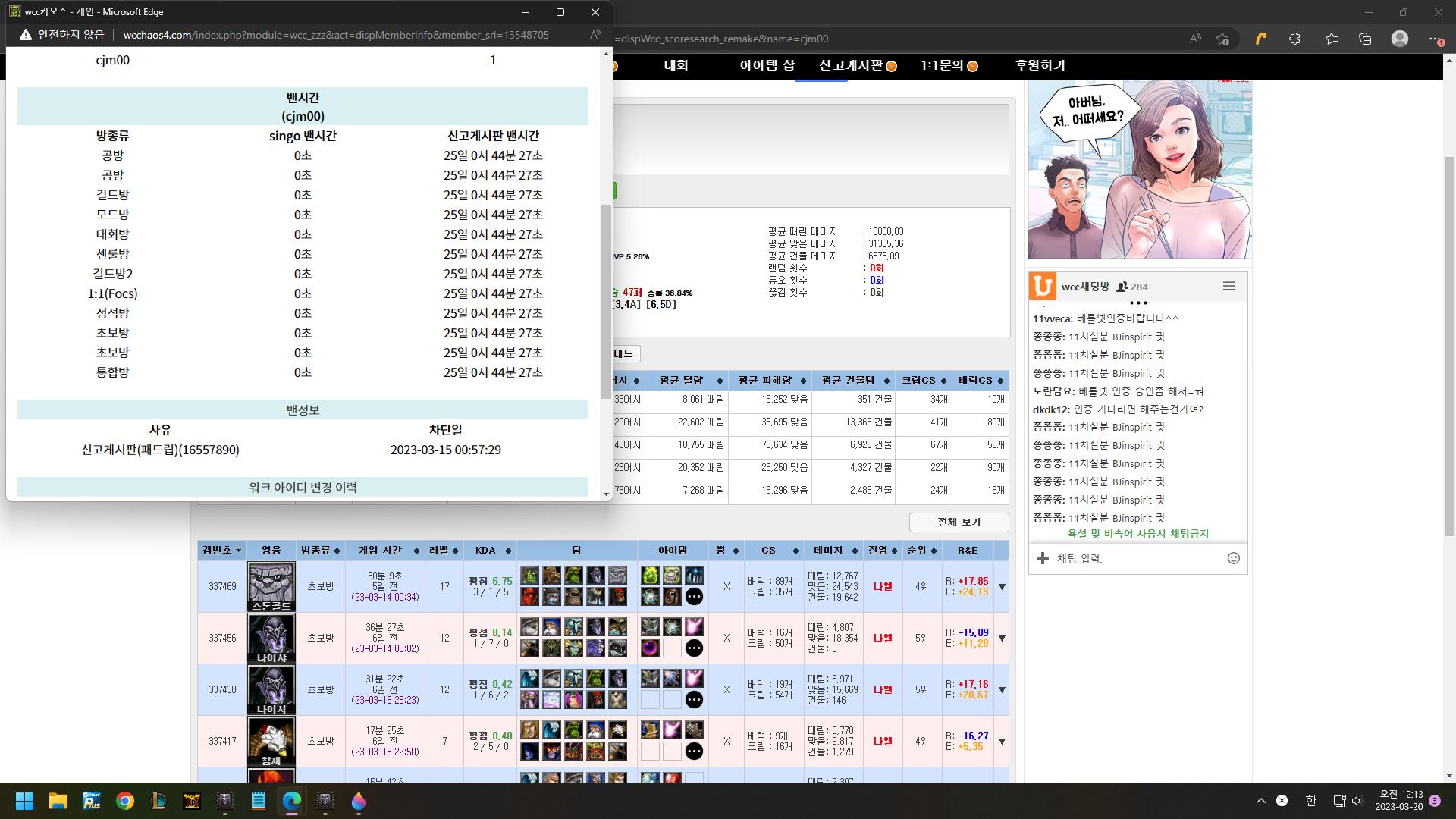Viewport: 1456px width, 819px height.
Task: Expand details for game 337417 row
Action: click(1002, 742)
